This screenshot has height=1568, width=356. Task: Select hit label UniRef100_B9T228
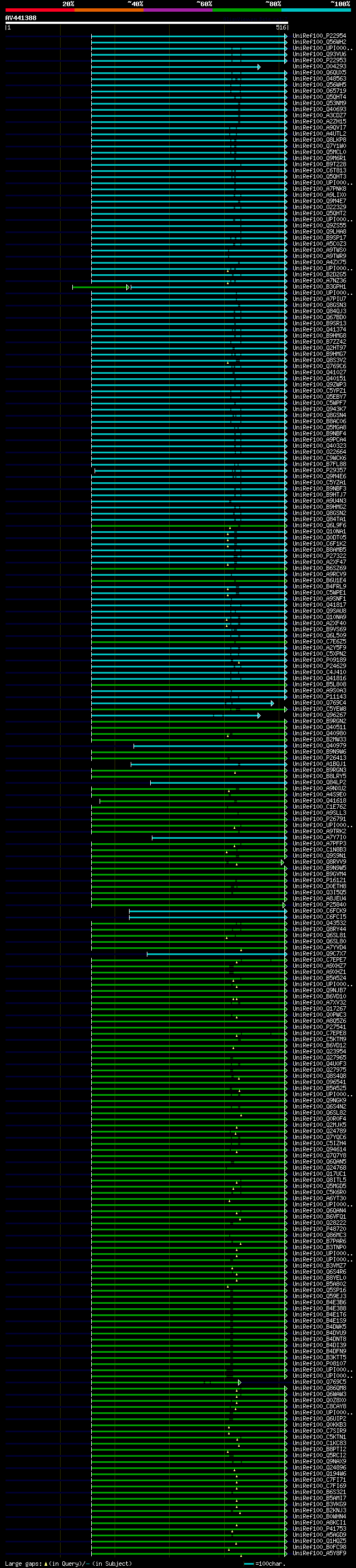tap(319, 164)
